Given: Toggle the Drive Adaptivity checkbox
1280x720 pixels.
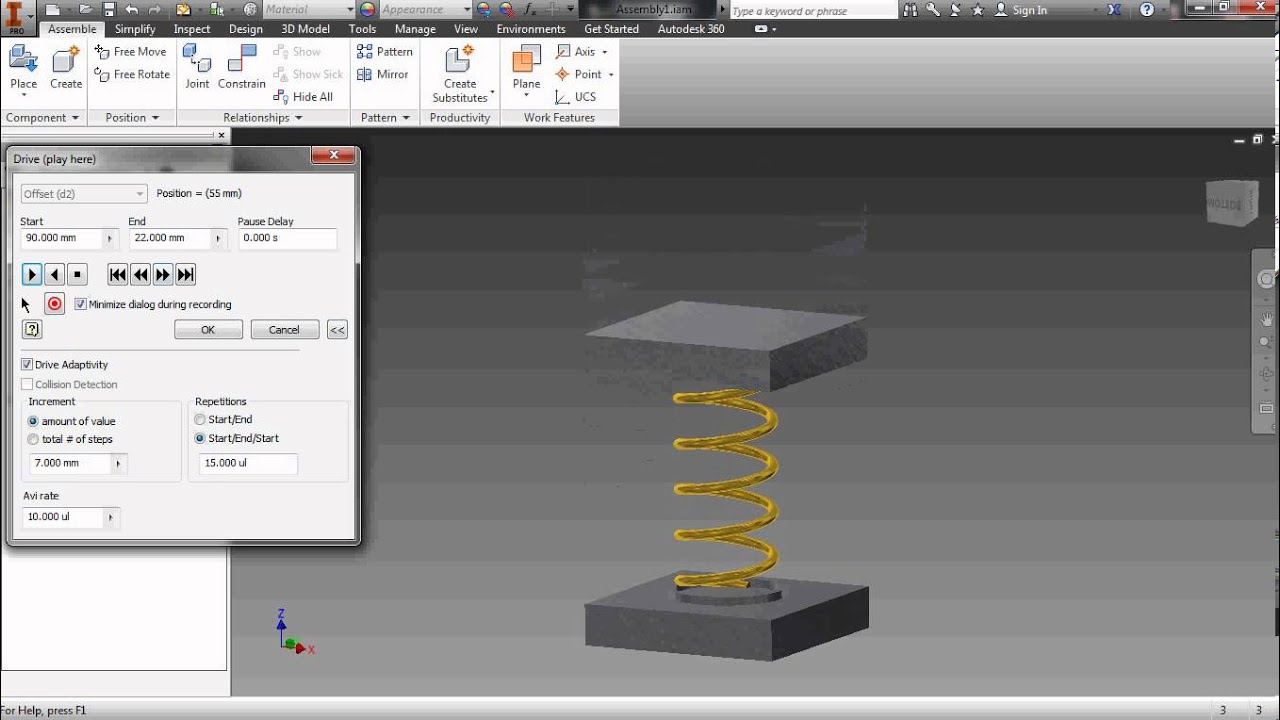Looking at the screenshot, I should click(x=27, y=365).
